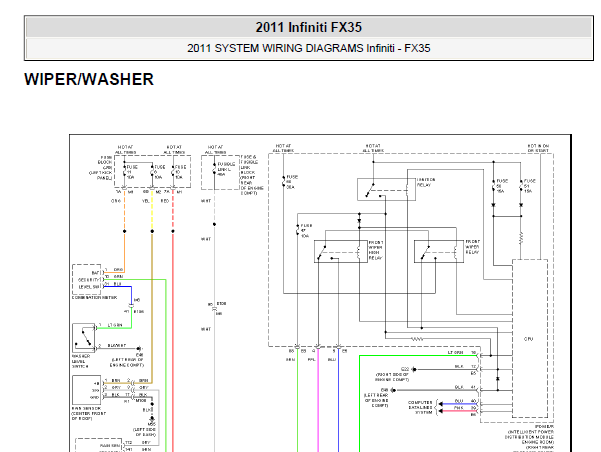The width and height of the screenshot is (601, 452).
Task: Click the 'COMPUTER DATA LINES SYSTEM' label
Action: click(x=420, y=408)
